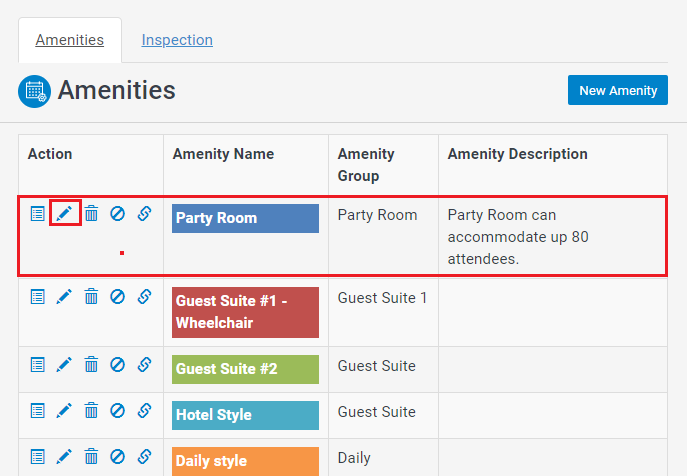Click link icon for Party Room
687x476 pixels.
144,213
